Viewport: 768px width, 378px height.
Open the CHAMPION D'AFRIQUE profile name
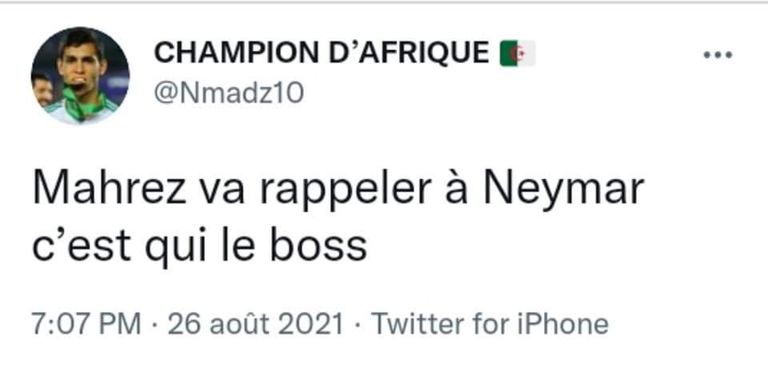(x=321, y=53)
